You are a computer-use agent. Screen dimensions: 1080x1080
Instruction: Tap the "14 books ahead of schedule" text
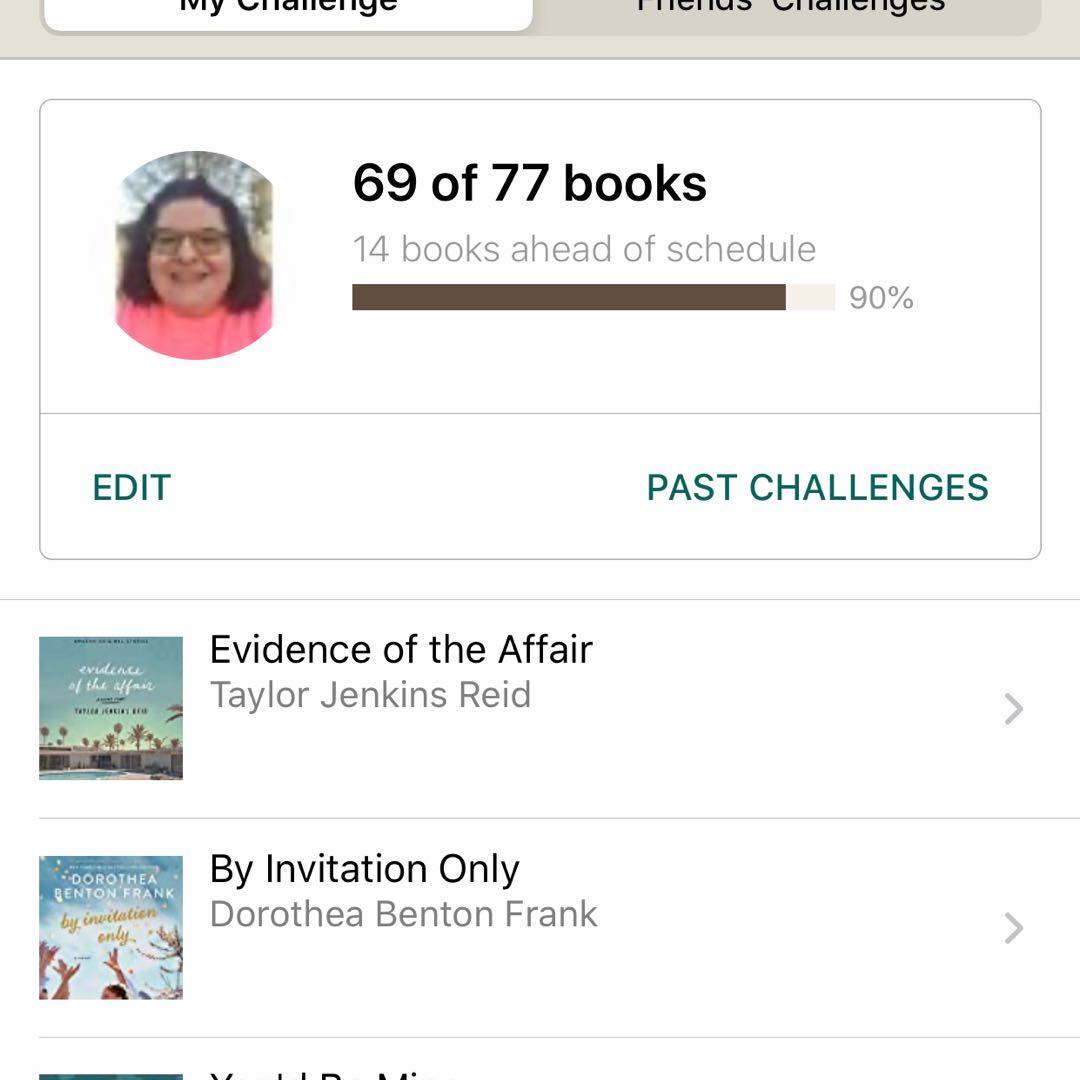click(584, 249)
